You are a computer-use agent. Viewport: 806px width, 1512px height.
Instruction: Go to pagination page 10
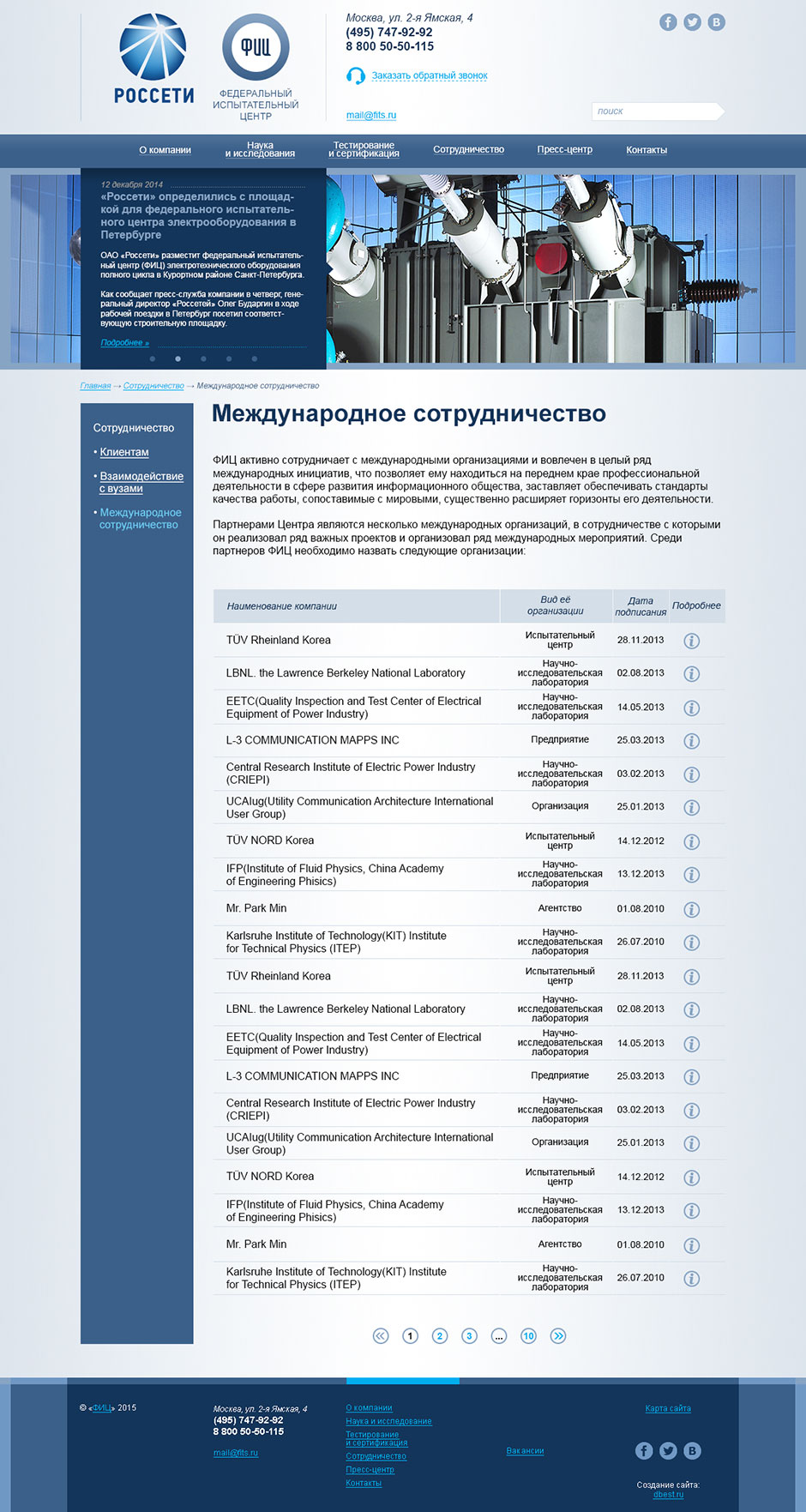pyautogui.click(x=528, y=1335)
